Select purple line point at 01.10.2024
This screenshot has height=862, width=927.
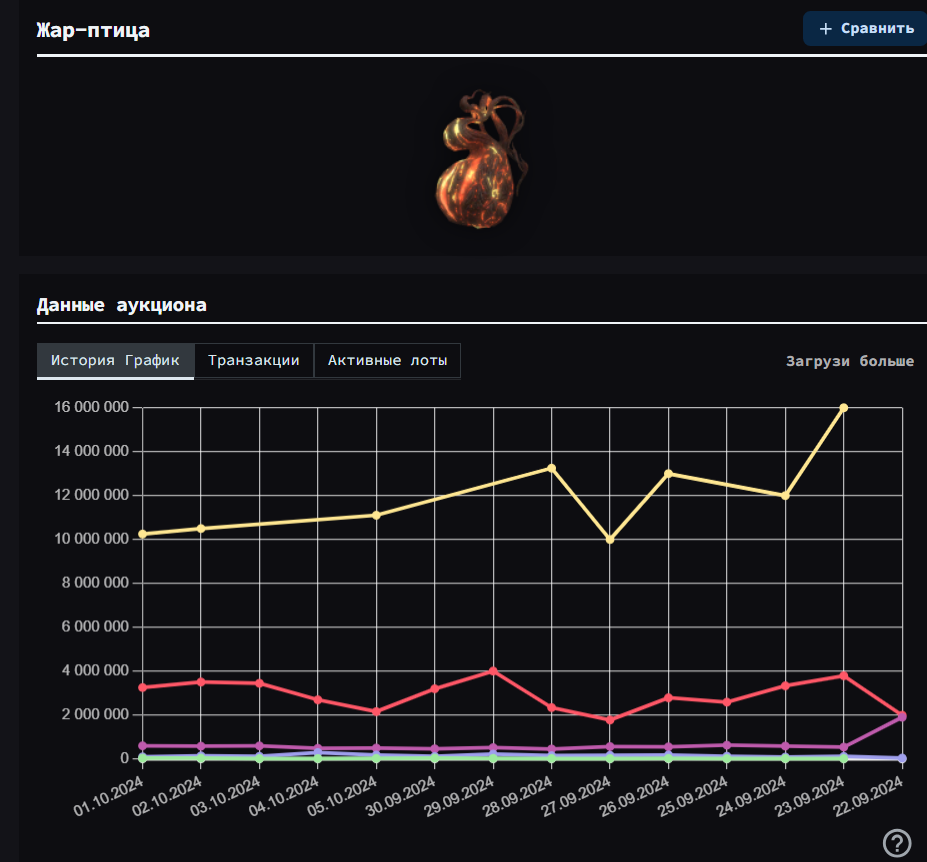[x=142, y=746]
